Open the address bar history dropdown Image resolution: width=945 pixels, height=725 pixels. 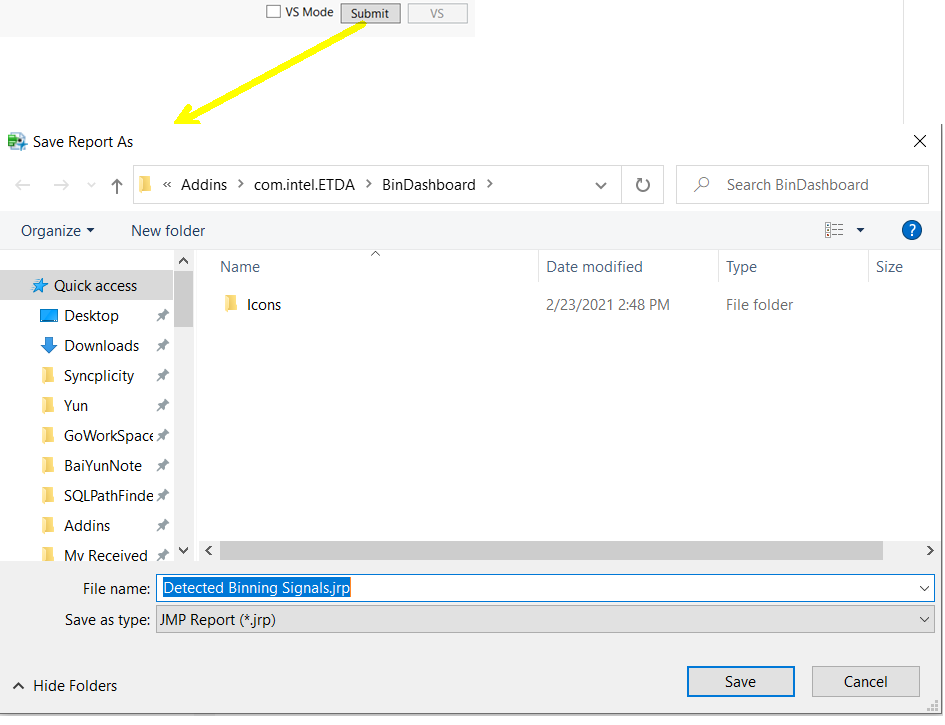click(601, 185)
